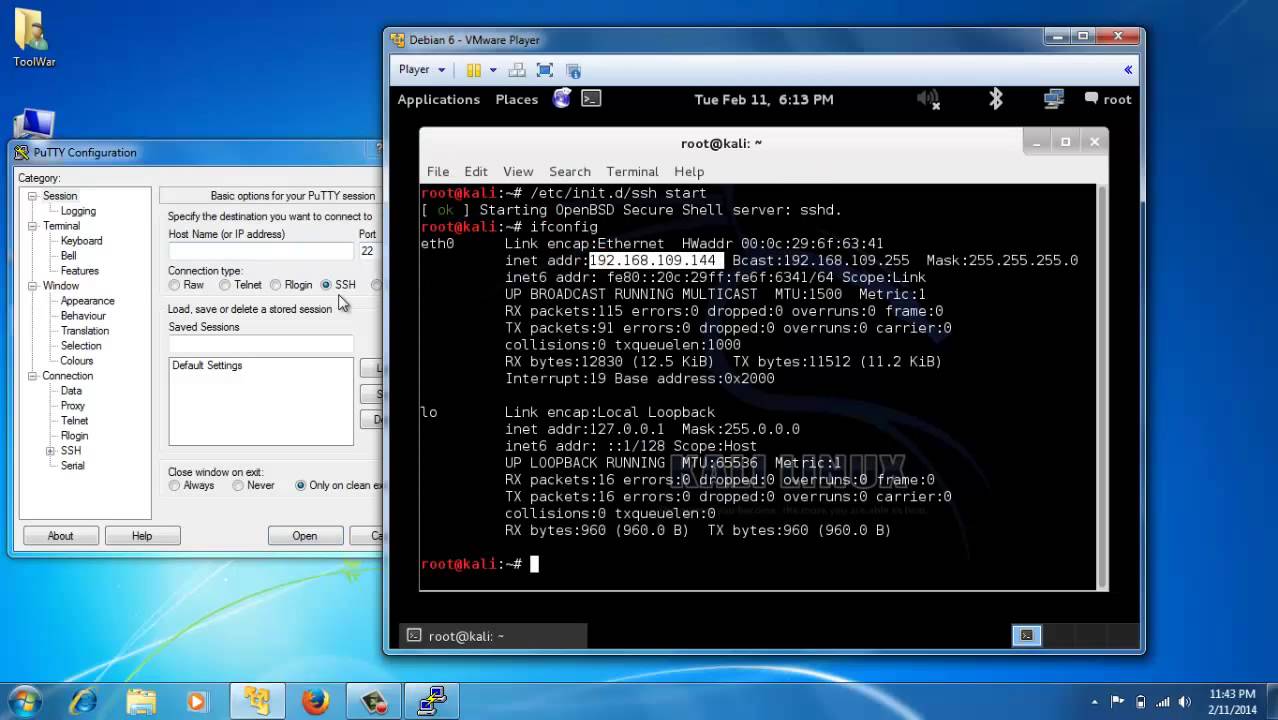Select the Rlogin connection type

[x=275, y=285]
